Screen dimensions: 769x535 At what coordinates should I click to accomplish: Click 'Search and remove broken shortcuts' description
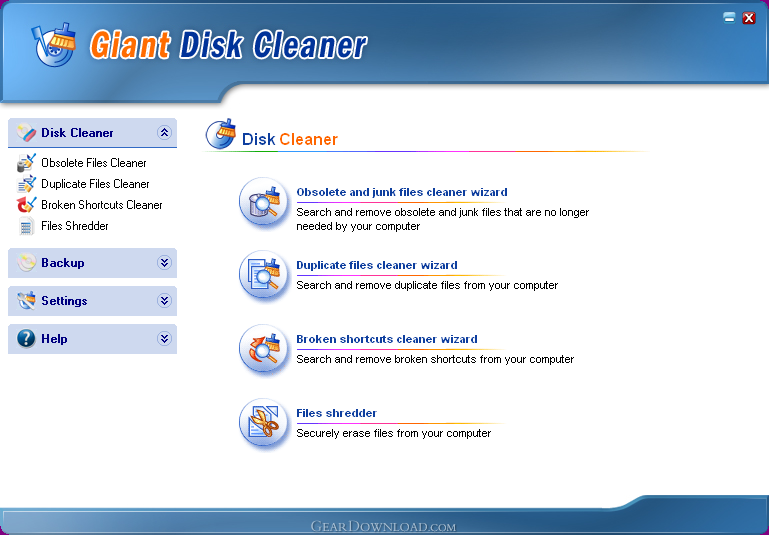point(435,359)
